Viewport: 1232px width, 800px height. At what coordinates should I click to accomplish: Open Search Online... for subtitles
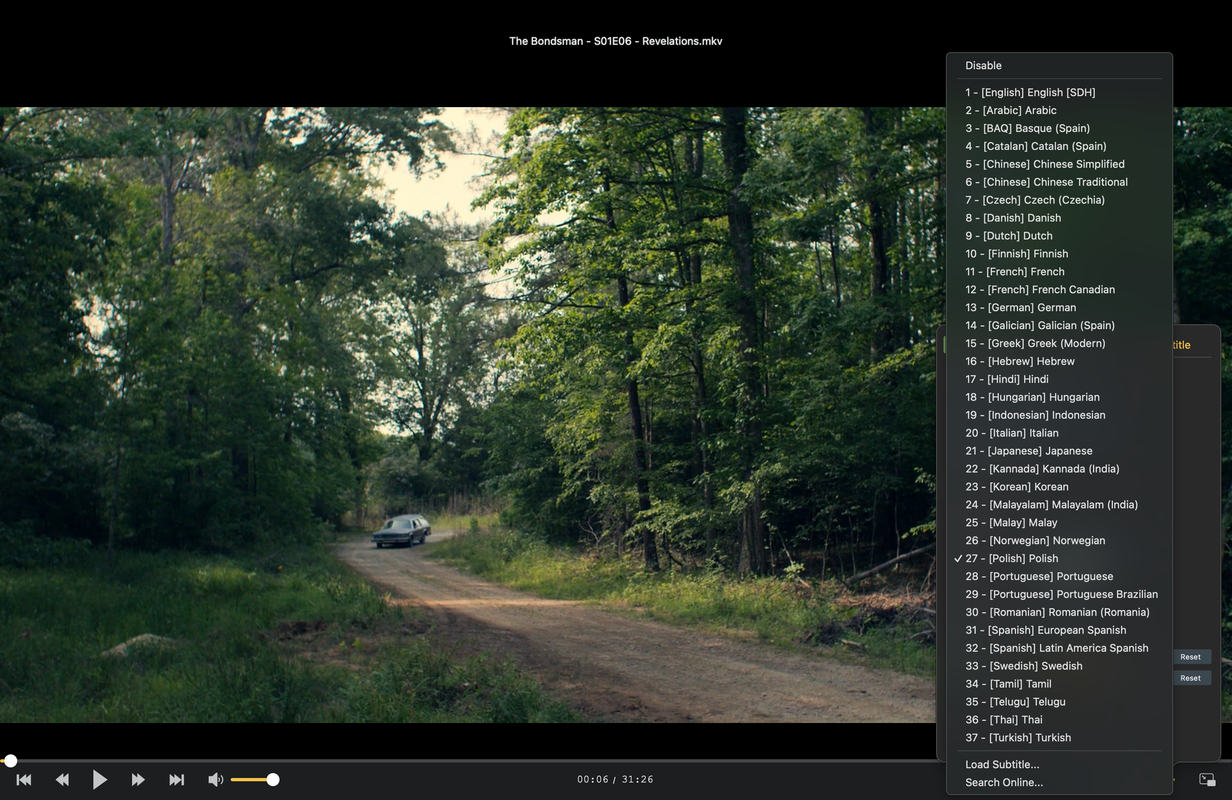[1059, 783]
